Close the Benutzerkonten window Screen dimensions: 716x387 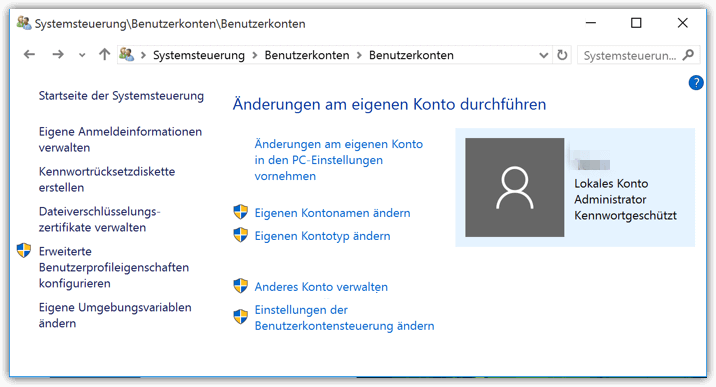[683, 23]
